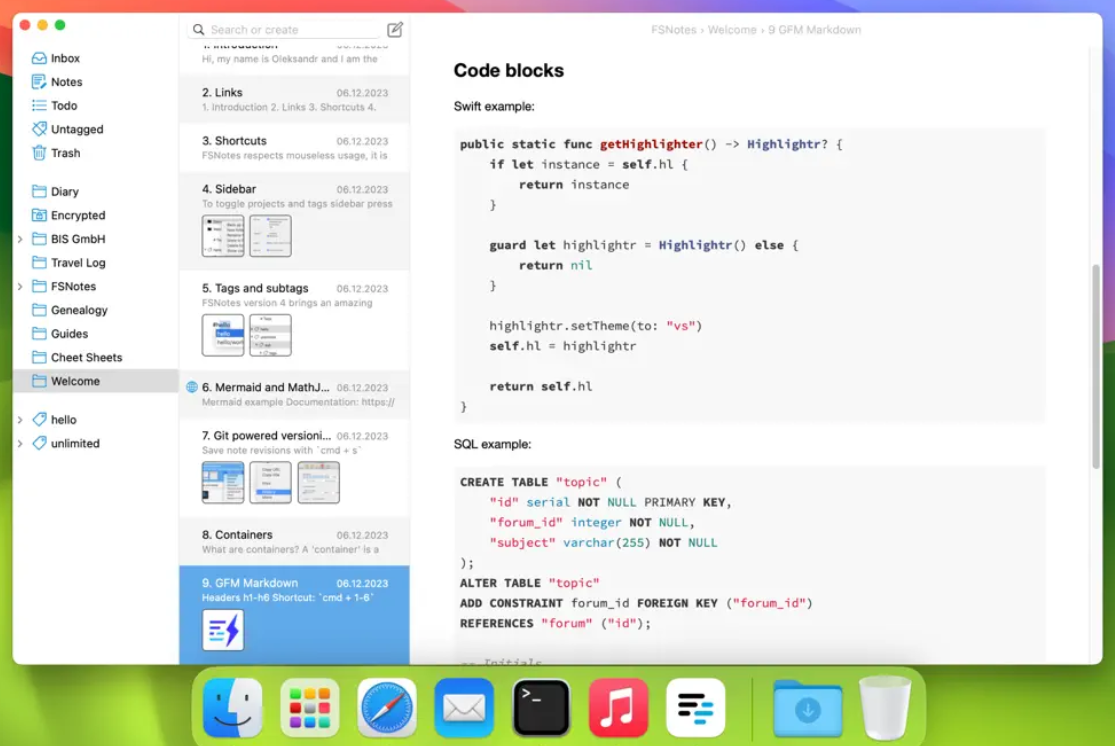Open Launchpad from the dock
Screen dimensions: 1115x746
coord(309,708)
